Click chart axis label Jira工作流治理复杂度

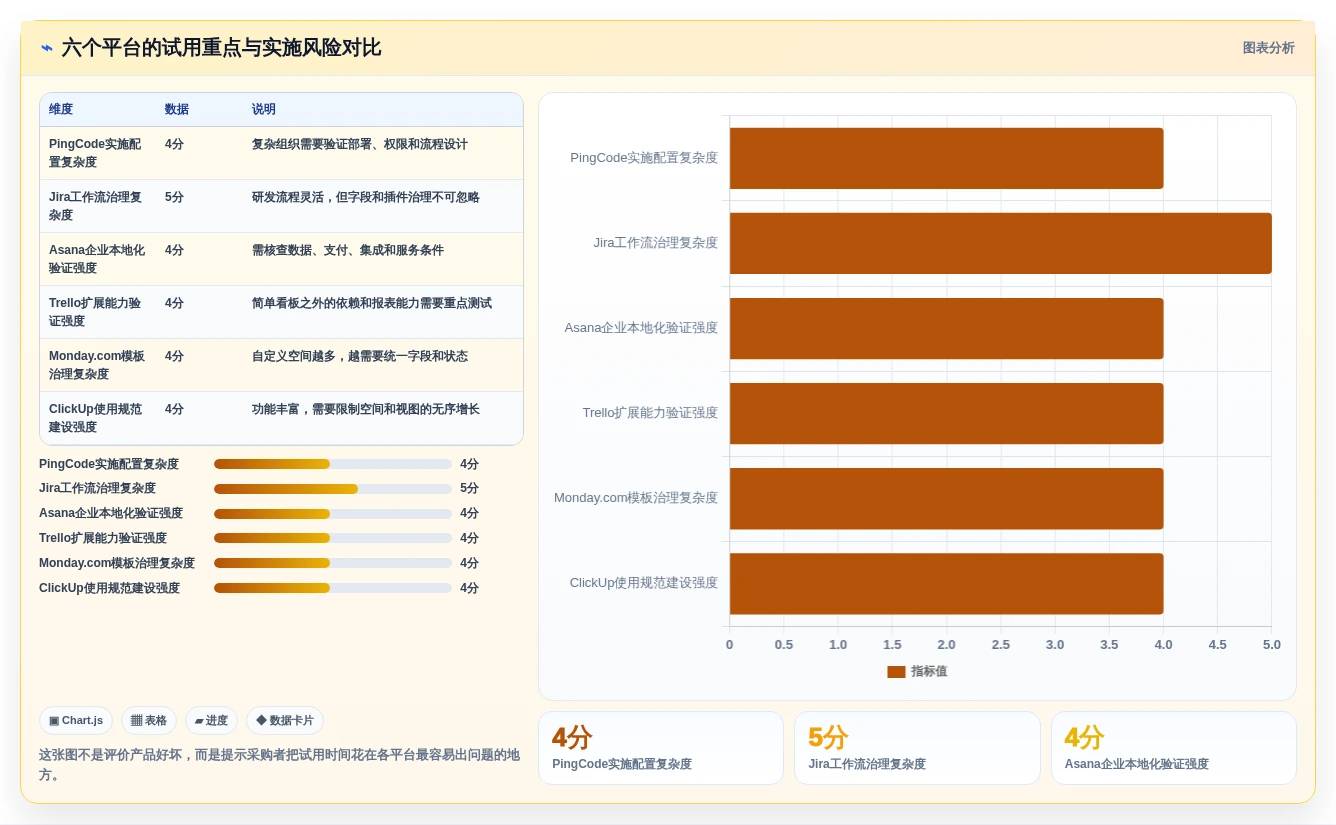(x=655, y=243)
